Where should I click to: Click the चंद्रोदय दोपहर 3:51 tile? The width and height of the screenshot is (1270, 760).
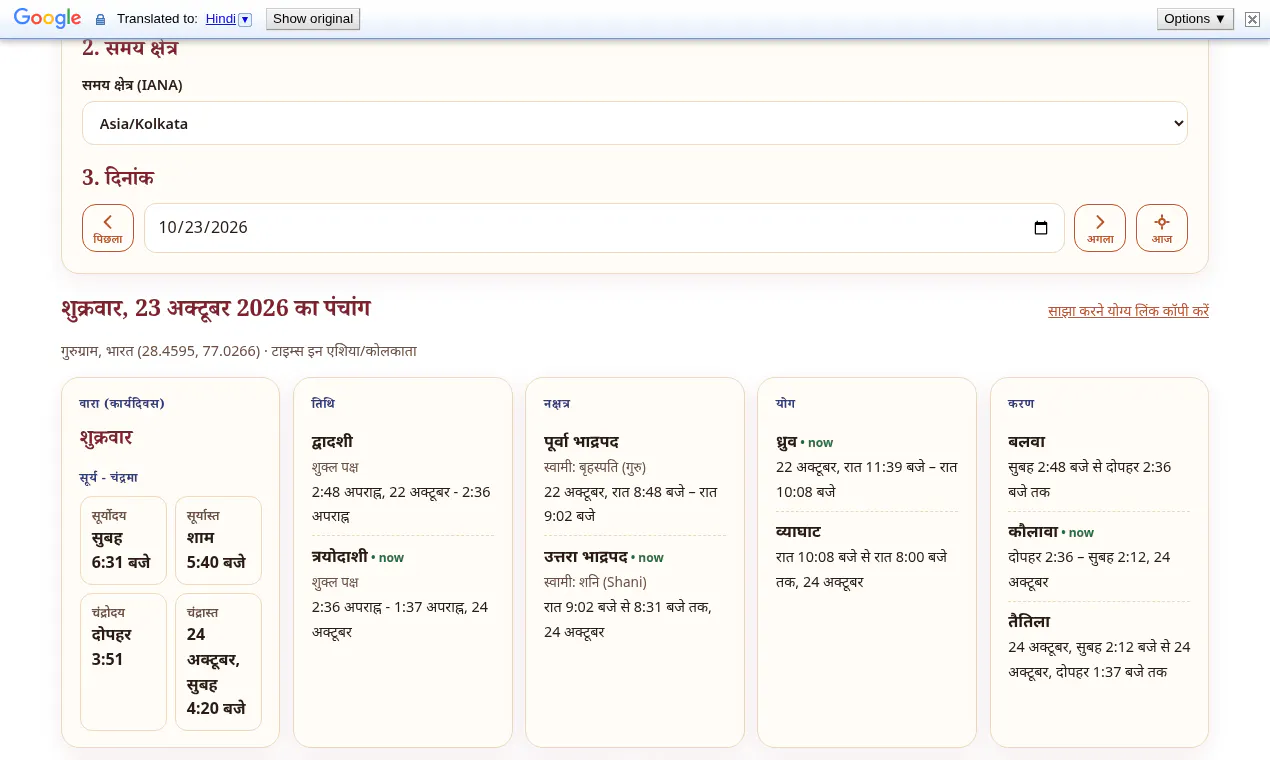tap(123, 662)
